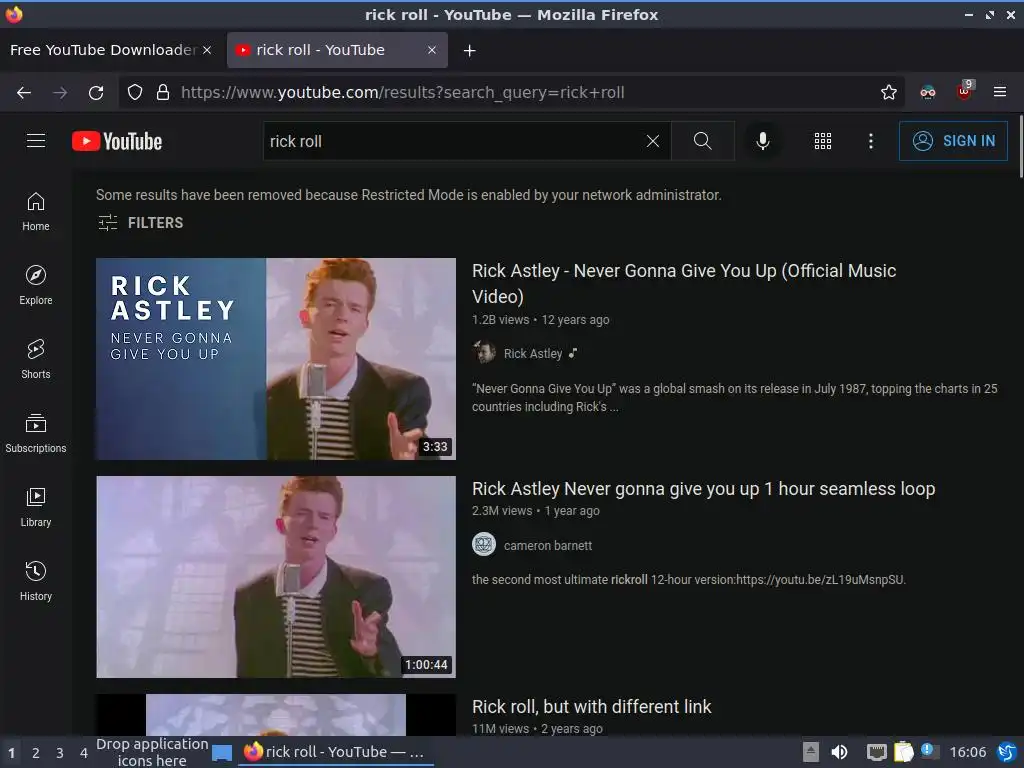Screen dimensions: 1024x768
Task: Open cameron barnett channel avatar
Action: pos(484,544)
